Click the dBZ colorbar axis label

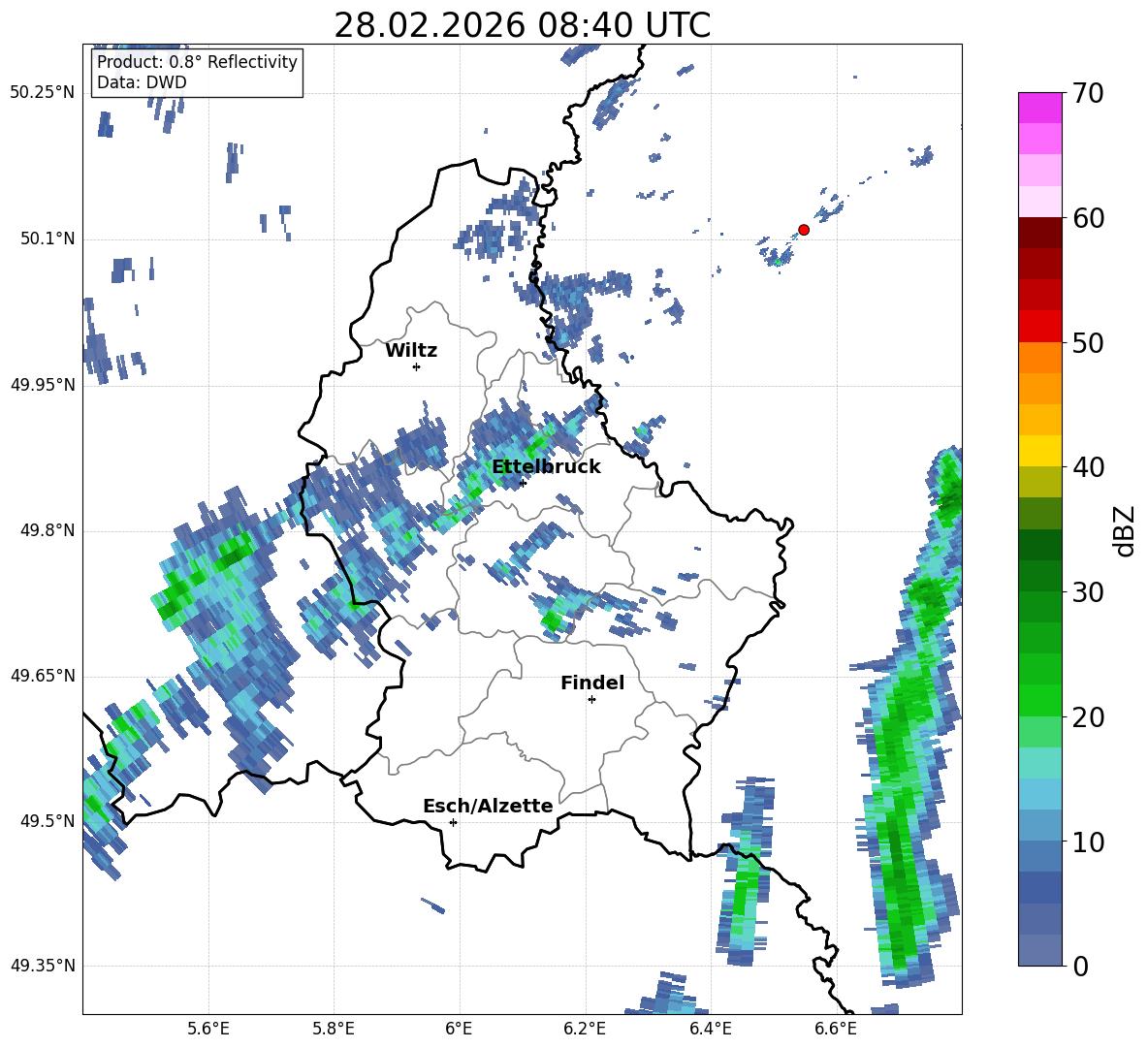pyautogui.click(x=1126, y=530)
